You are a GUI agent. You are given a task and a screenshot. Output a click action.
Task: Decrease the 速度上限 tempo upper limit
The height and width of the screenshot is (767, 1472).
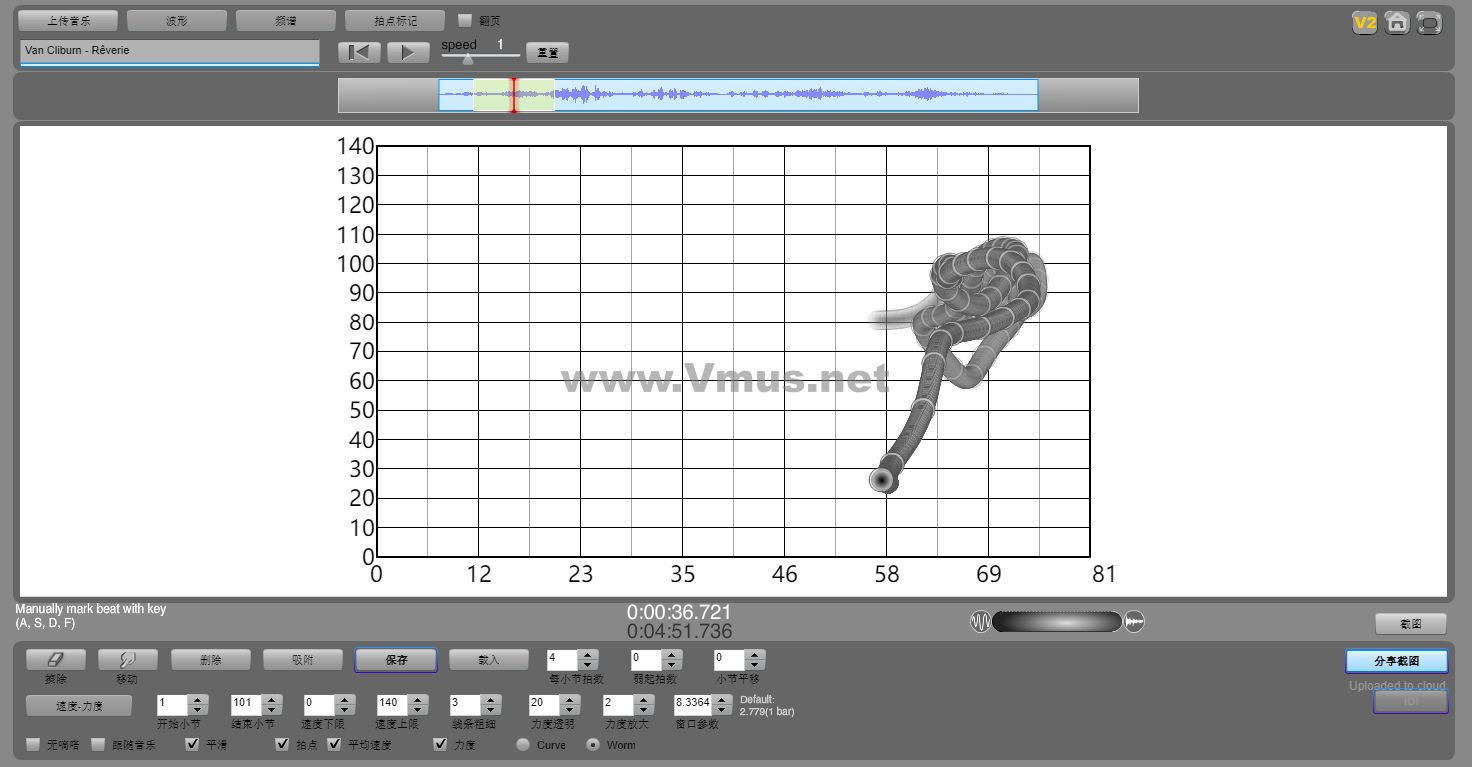420,709
